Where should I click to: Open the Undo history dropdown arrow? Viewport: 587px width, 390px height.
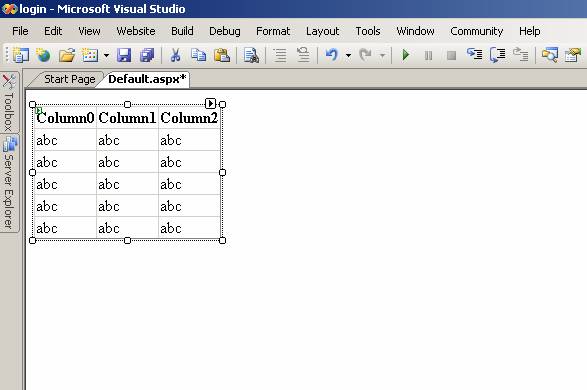pyautogui.click(x=349, y=56)
